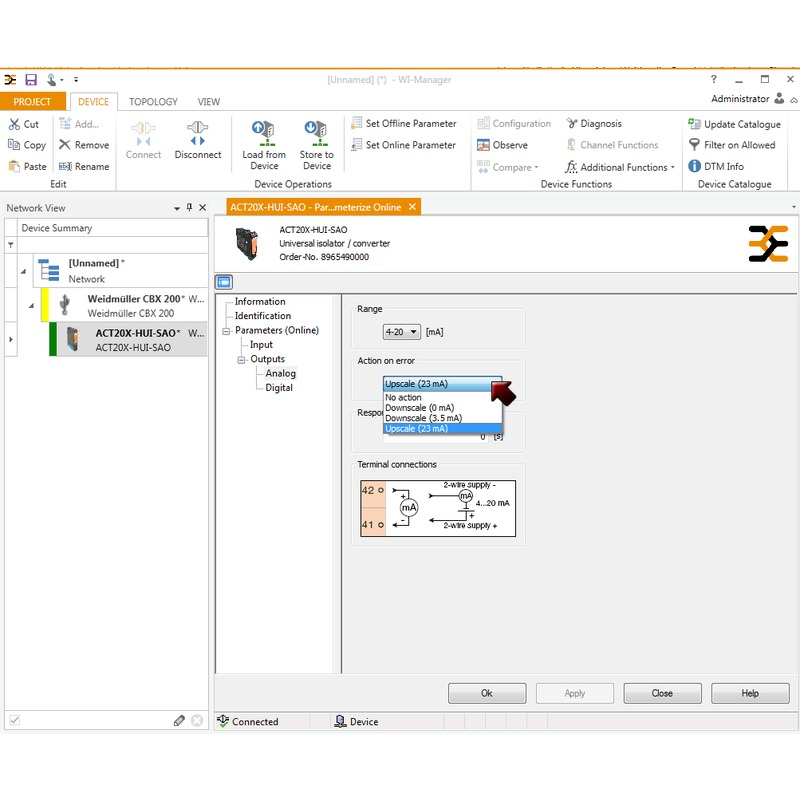Viewport: 800px width, 800px height.
Task: Click the Connected status bar indicator
Action: [248, 721]
